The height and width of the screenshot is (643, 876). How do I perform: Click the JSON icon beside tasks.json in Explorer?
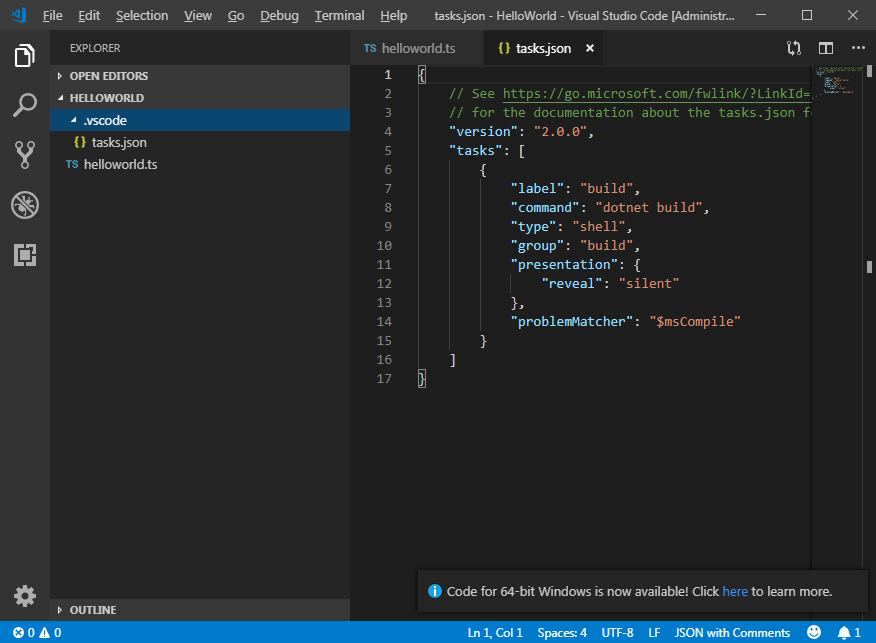(80, 142)
